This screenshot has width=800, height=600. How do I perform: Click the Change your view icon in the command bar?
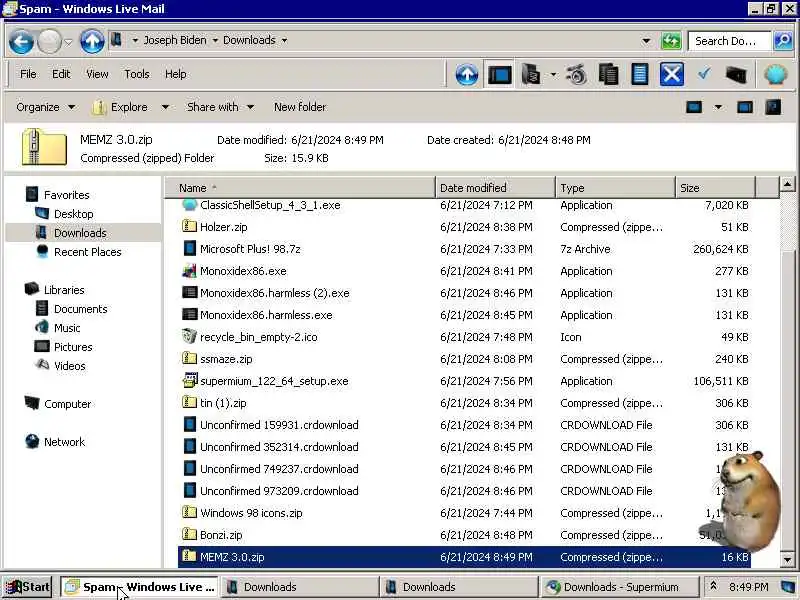coord(694,107)
